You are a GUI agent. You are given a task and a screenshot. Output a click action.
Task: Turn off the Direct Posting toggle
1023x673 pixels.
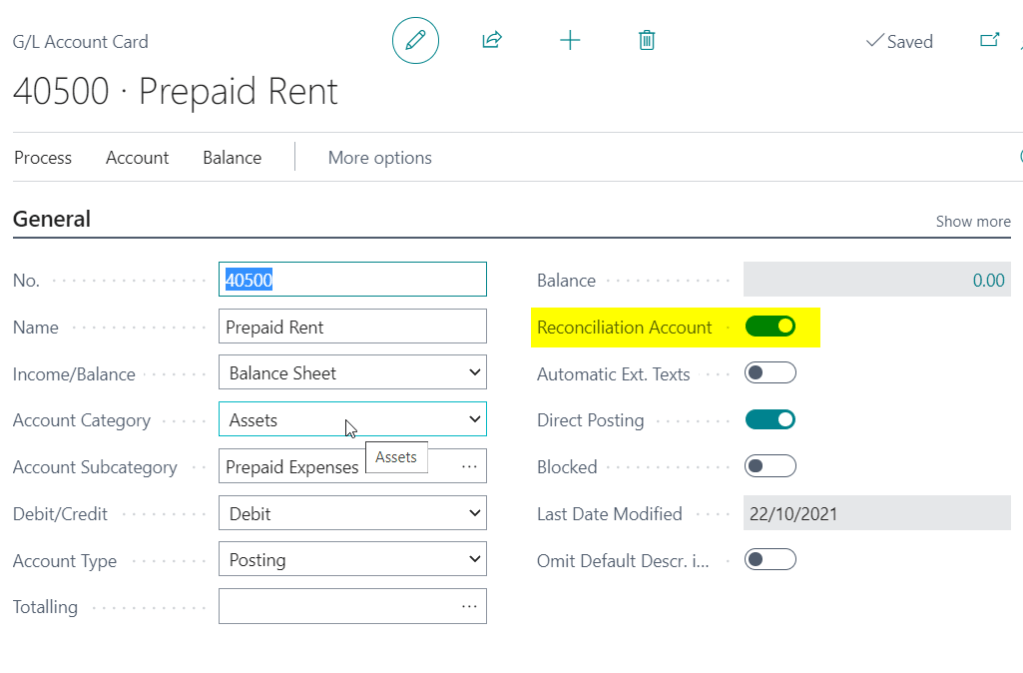tap(770, 420)
